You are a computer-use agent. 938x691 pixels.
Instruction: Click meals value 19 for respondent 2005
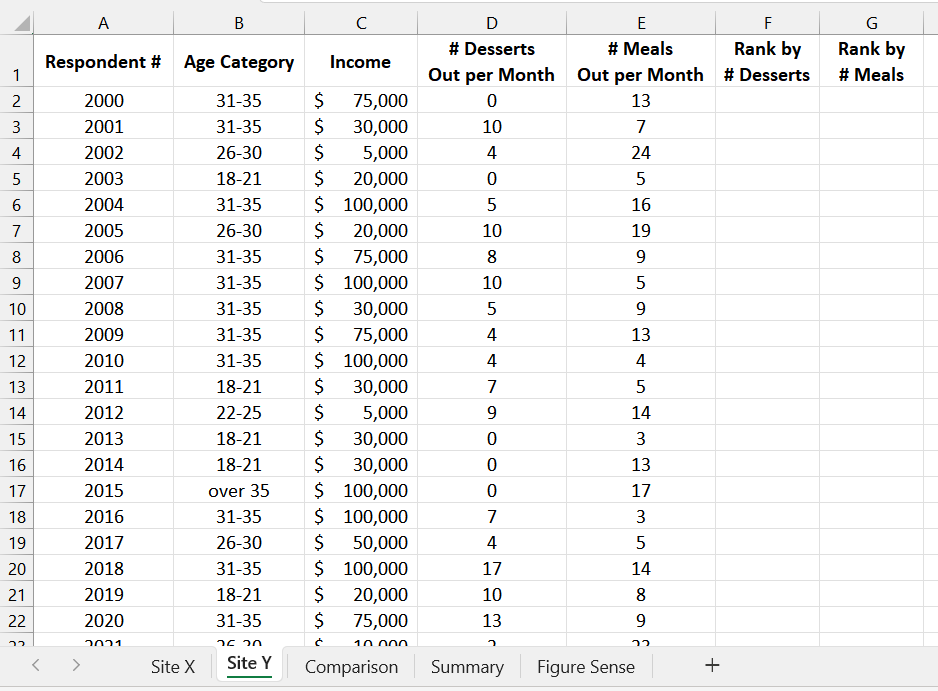(x=641, y=230)
